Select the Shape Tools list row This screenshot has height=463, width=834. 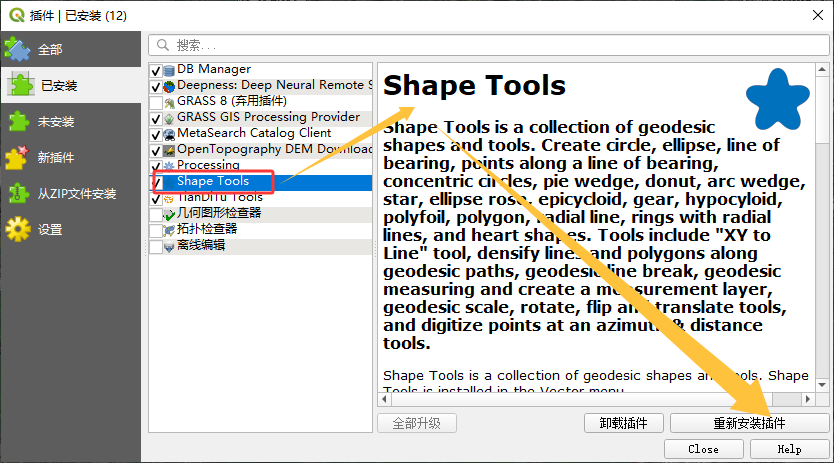coord(261,182)
